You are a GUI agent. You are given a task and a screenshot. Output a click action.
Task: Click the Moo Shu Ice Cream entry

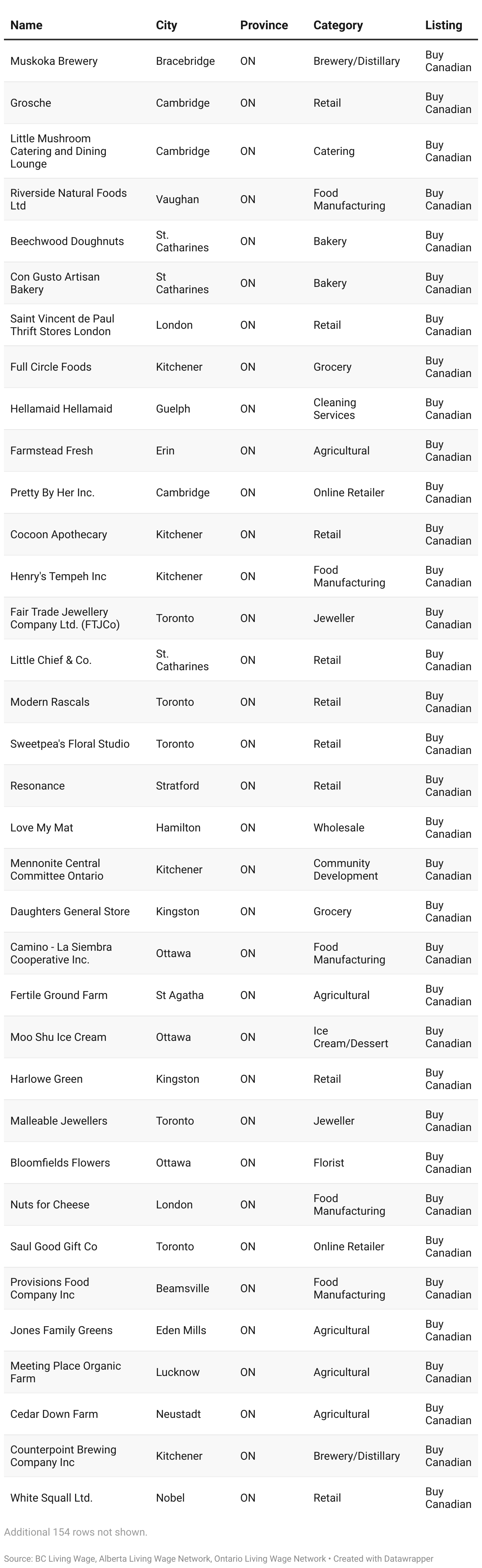click(58, 1037)
